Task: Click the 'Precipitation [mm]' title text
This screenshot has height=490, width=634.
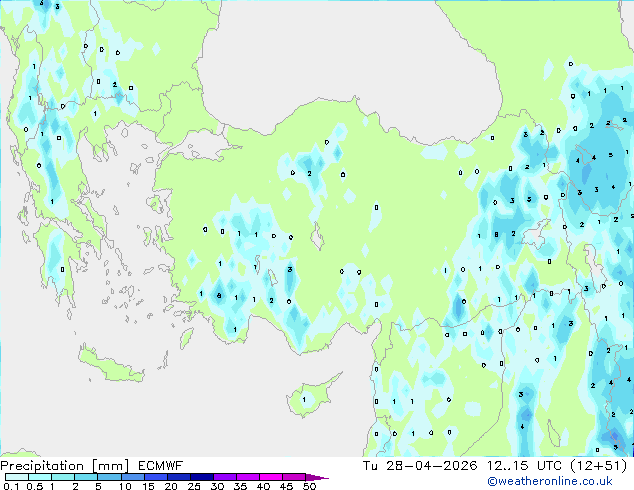Action: pyautogui.click(x=65, y=466)
